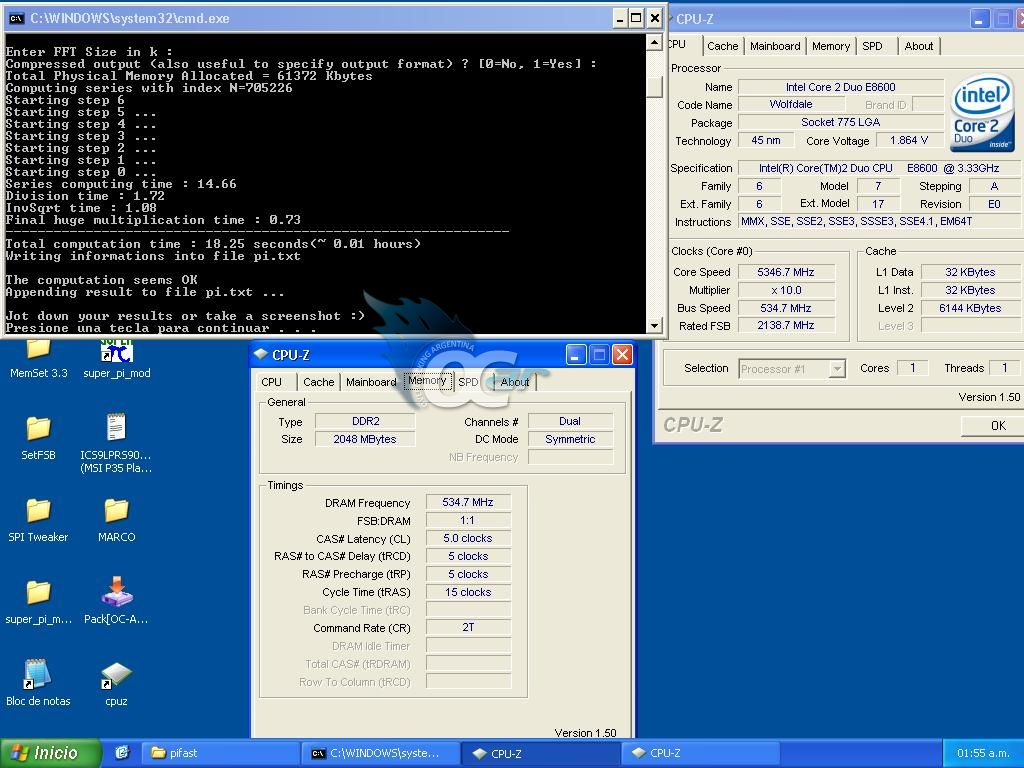The image size is (1024, 768).
Task: Click Total computation time line in cmd
Action: tap(213, 244)
